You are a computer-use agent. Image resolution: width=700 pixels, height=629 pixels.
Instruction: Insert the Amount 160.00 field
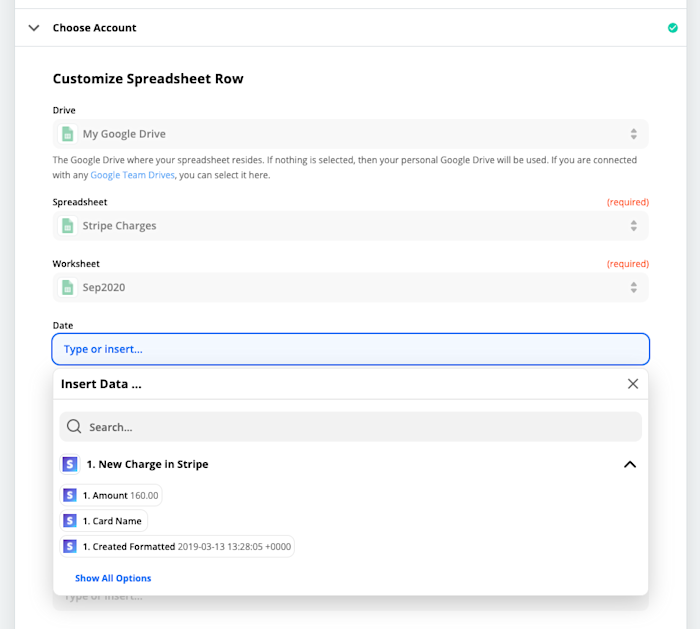[x=111, y=495]
